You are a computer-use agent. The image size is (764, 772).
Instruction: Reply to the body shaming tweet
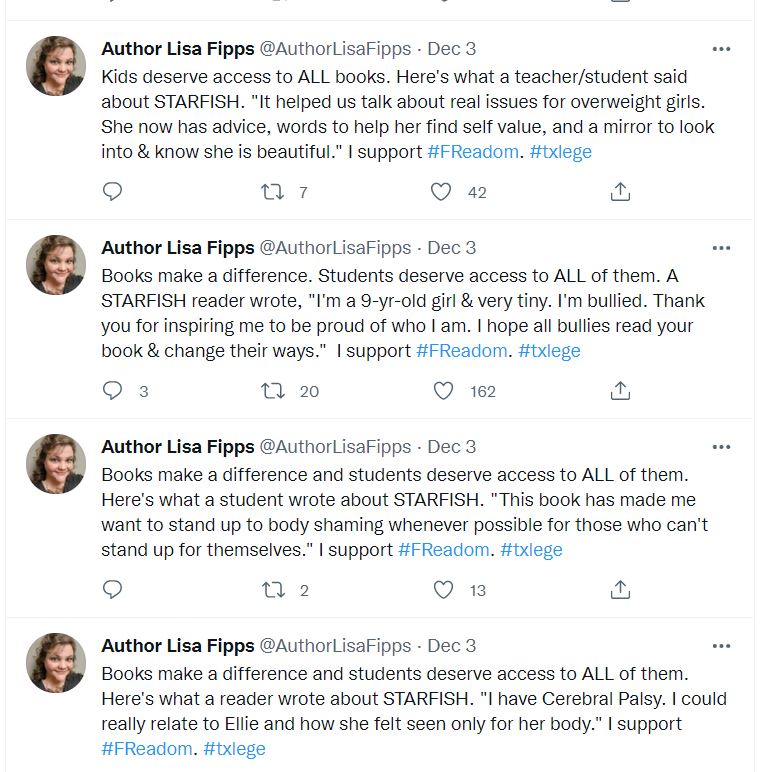tap(113, 589)
